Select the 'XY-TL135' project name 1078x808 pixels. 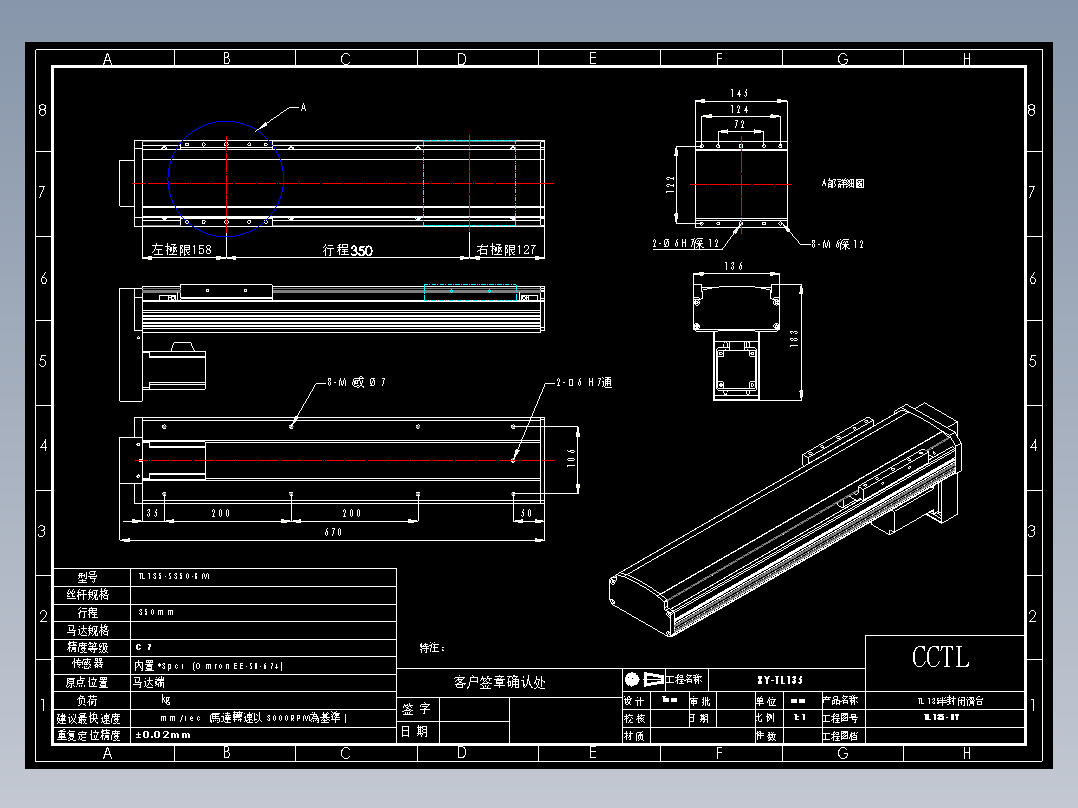pos(780,680)
